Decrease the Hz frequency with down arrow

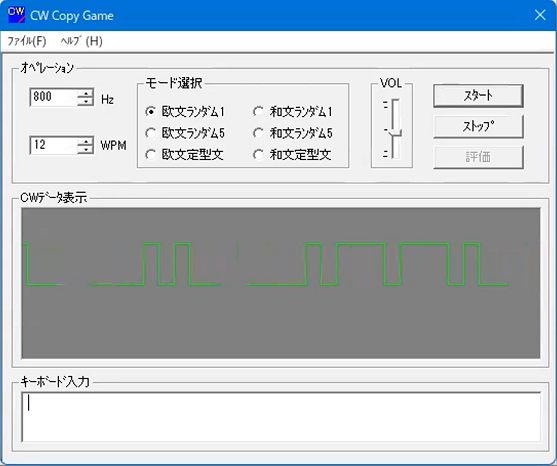(x=86, y=102)
